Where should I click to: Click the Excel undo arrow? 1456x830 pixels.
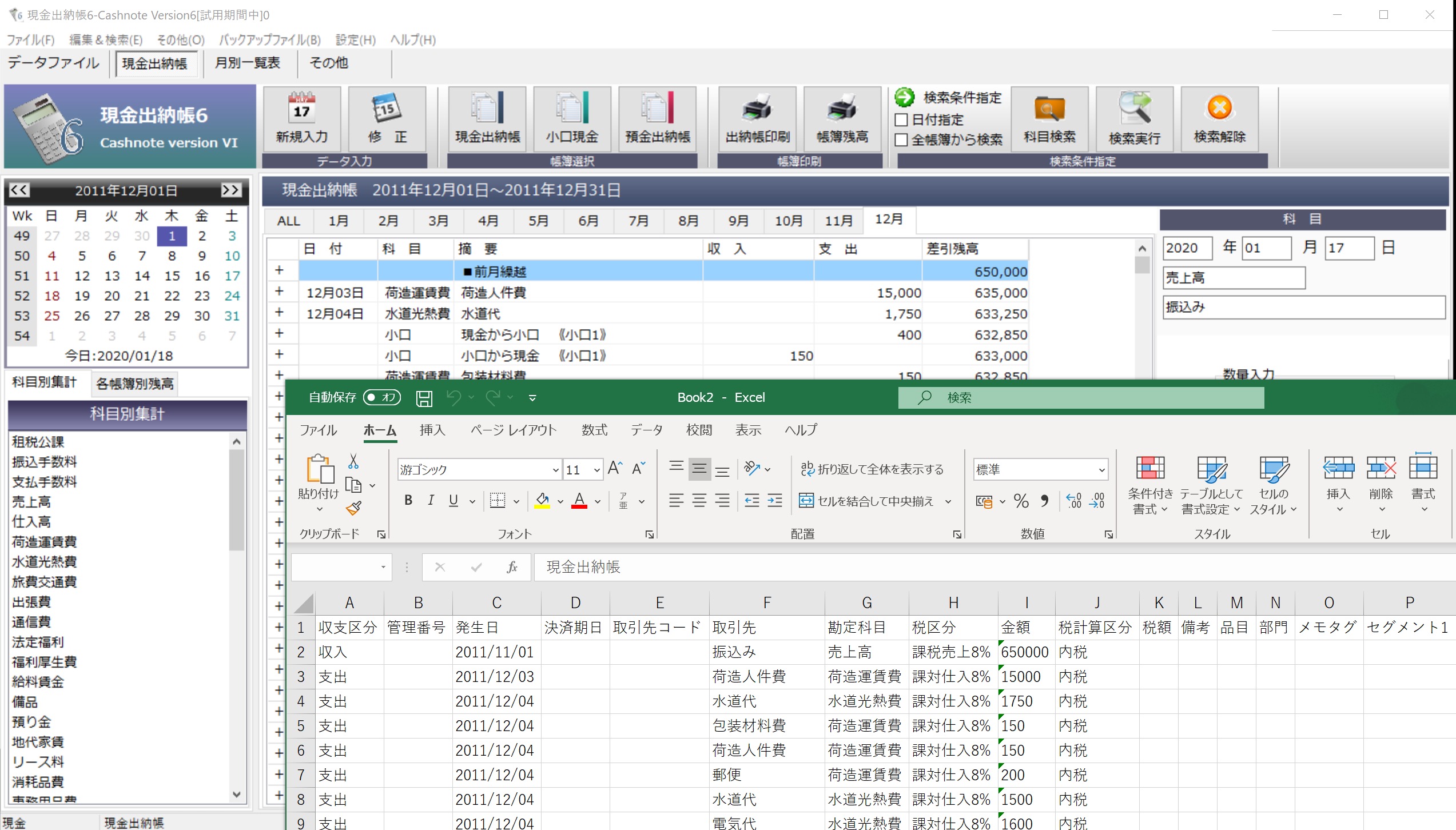tap(453, 397)
